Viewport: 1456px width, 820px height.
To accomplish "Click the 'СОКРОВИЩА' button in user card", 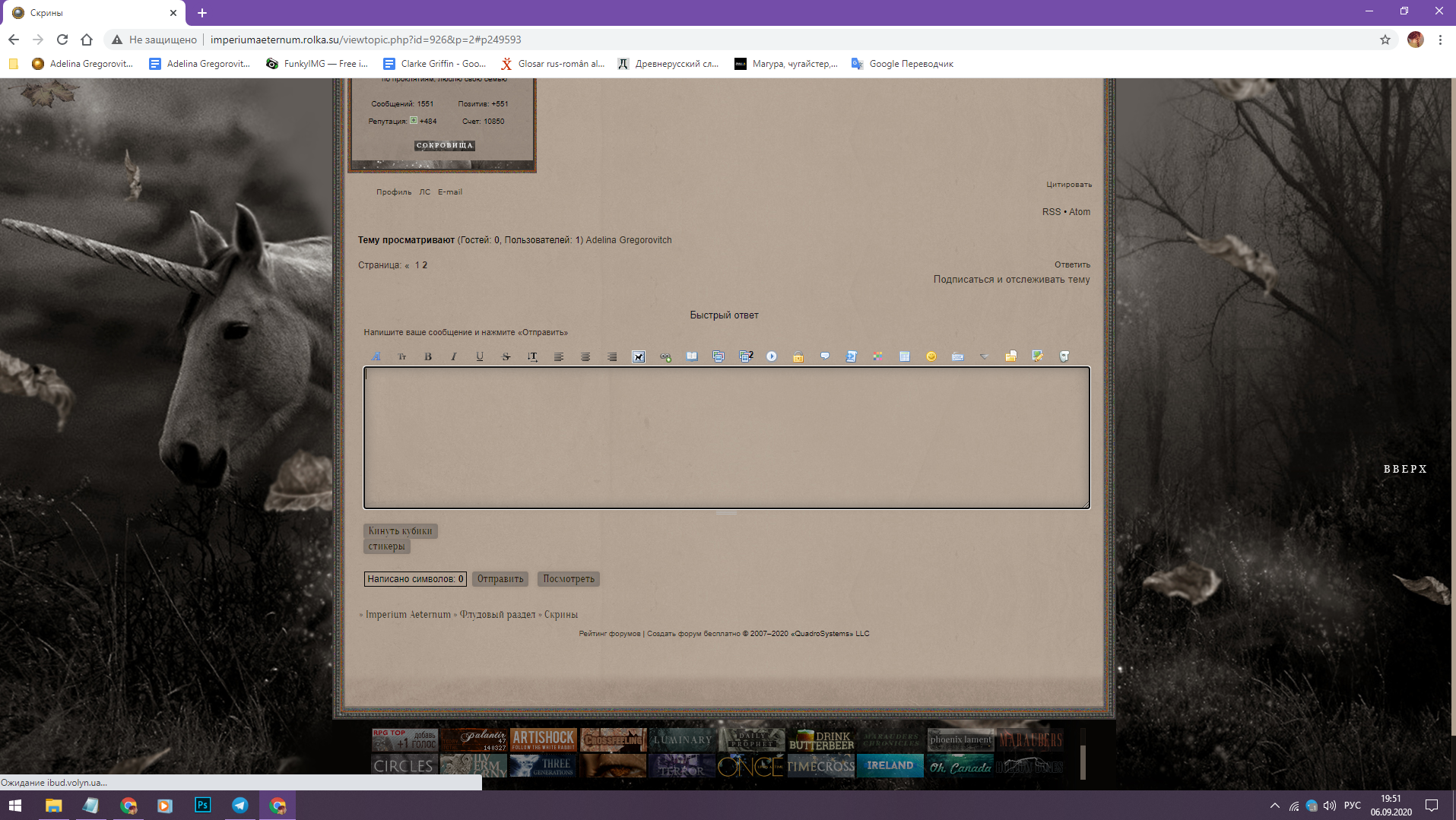I will click(x=445, y=145).
